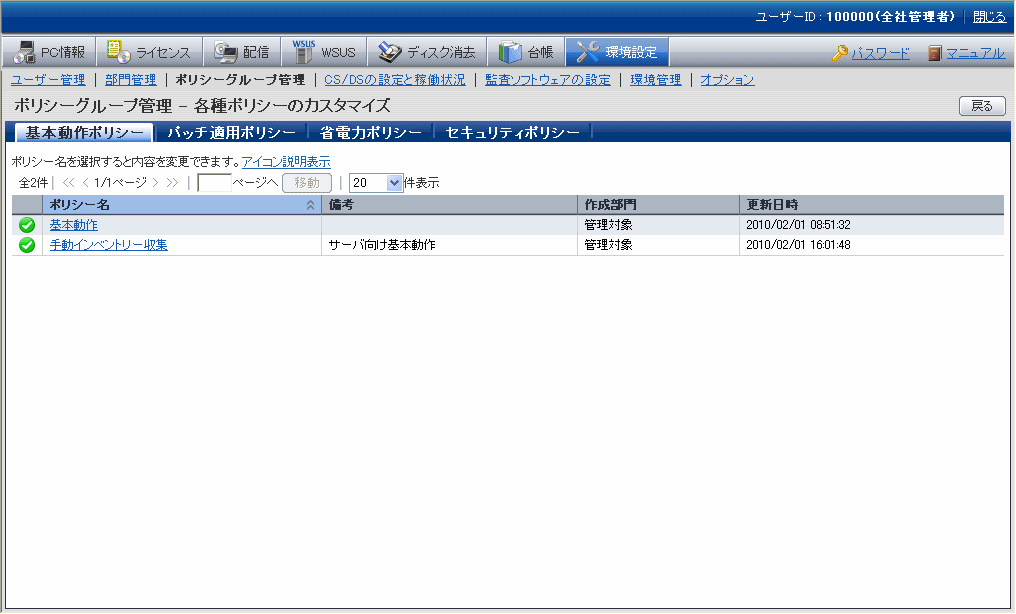Switch to セキュリティポリシー tab

pos(512,133)
